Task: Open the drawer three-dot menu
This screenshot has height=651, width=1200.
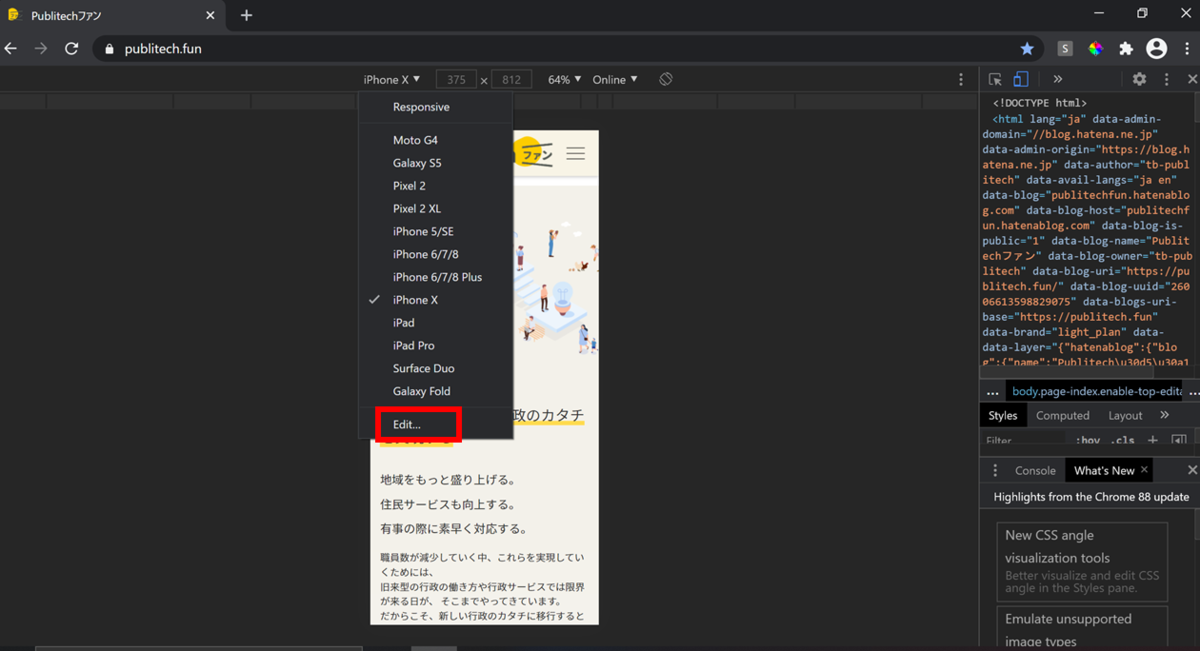Action: tap(994, 470)
